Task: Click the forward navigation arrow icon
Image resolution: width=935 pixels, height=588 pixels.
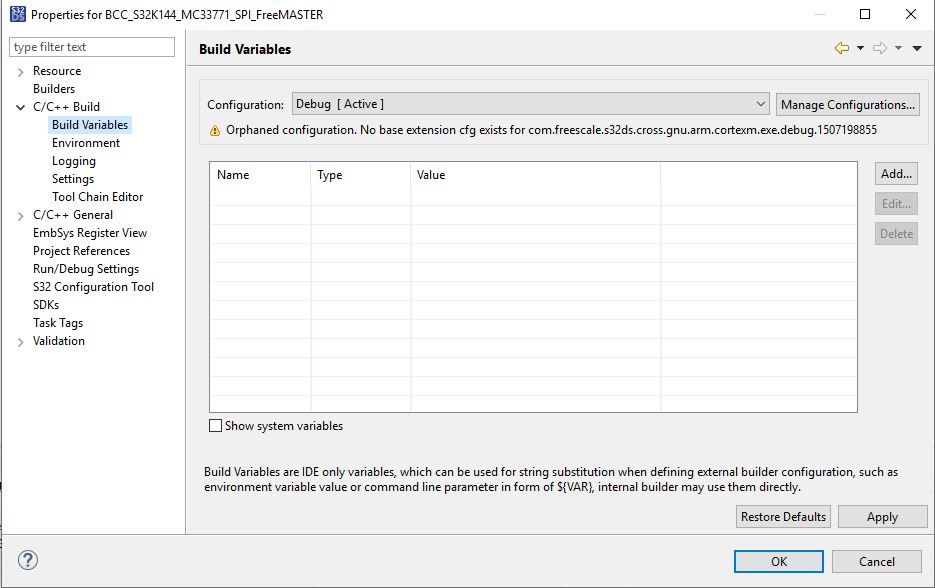Action: (x=879, y=49)
